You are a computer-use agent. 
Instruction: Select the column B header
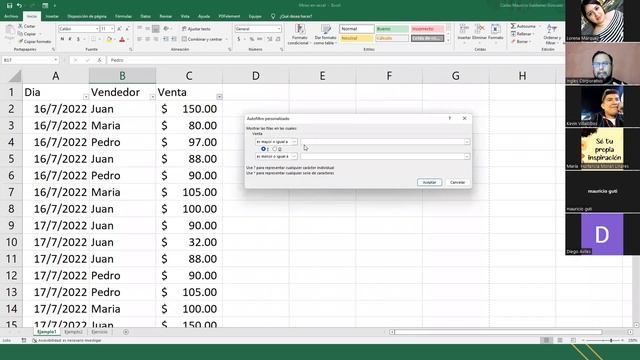122,76
